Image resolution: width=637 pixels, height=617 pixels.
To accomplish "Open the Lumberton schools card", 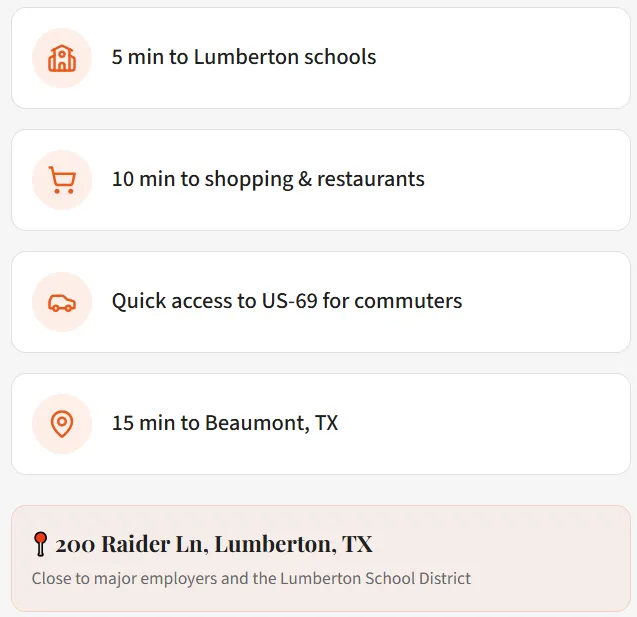I will (321, 58).
